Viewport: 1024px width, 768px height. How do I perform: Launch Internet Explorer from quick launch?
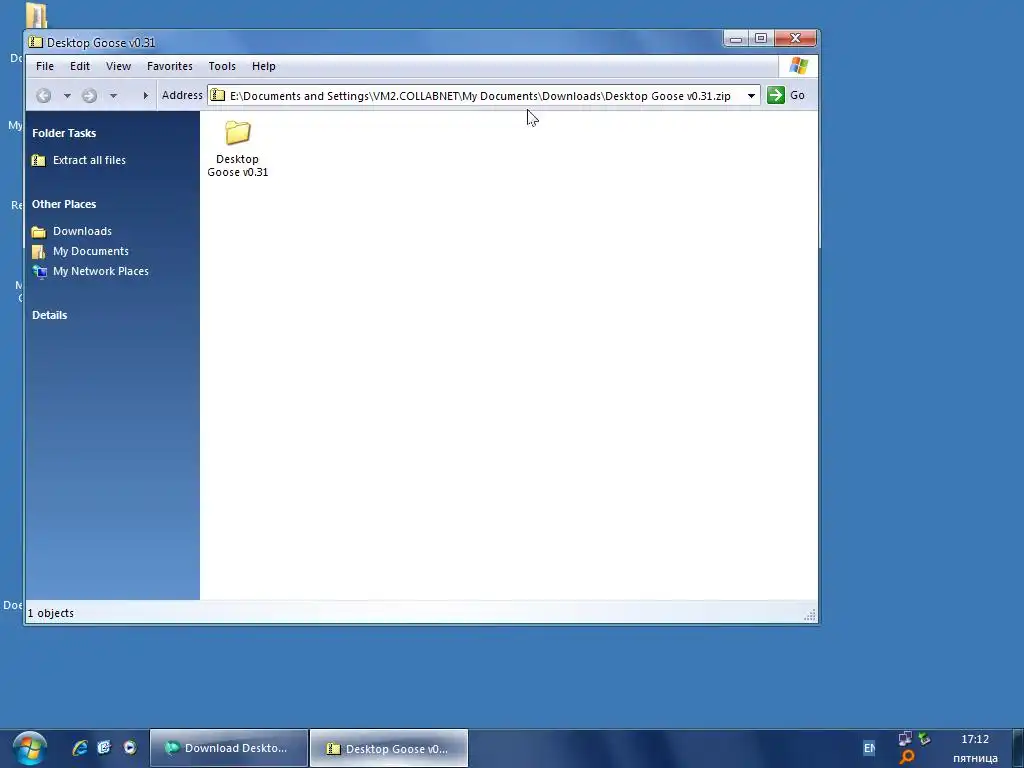pyautogui.click(x=80, y=748)
